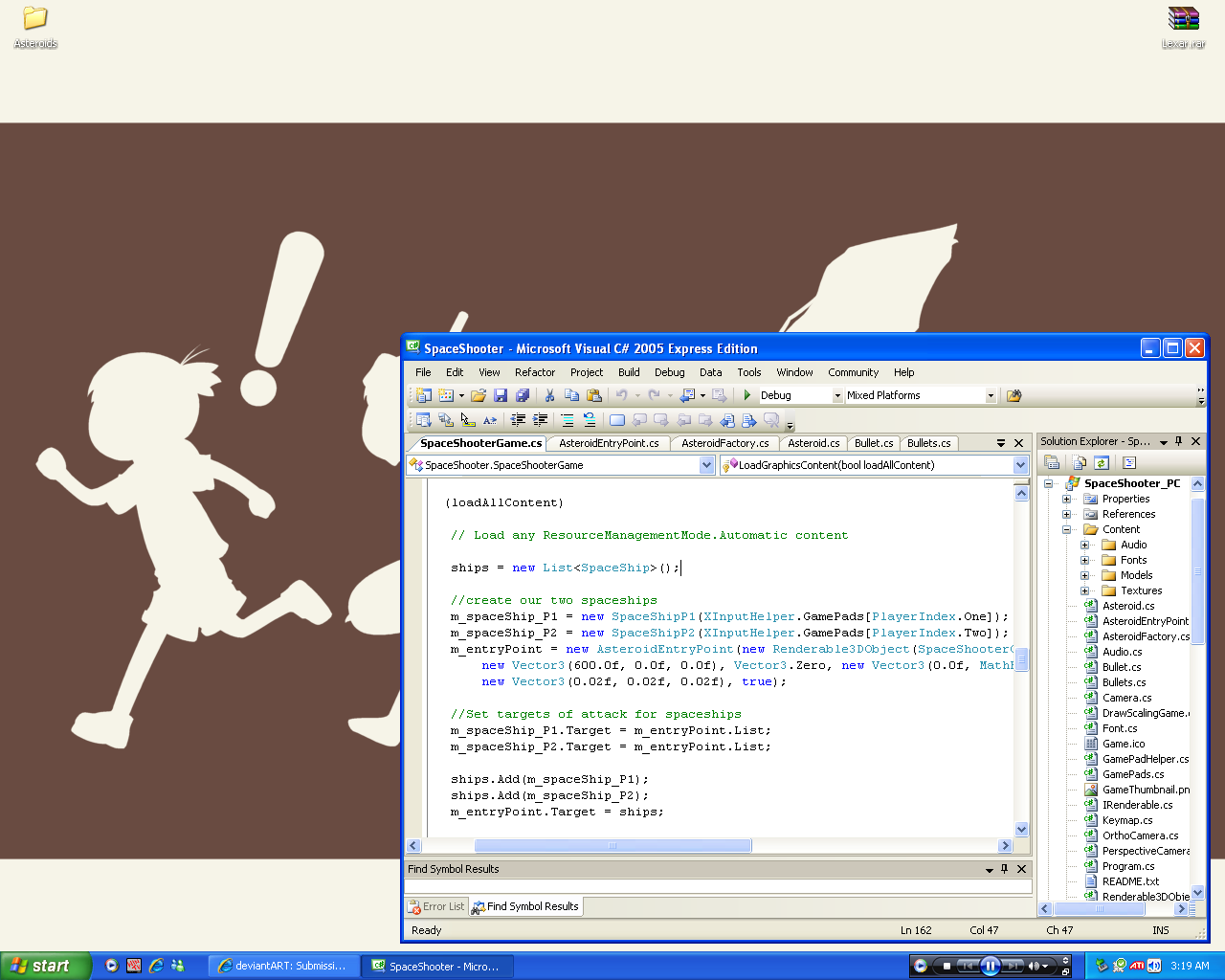
Task: Open the Community menu
Action: pos(853,372)
